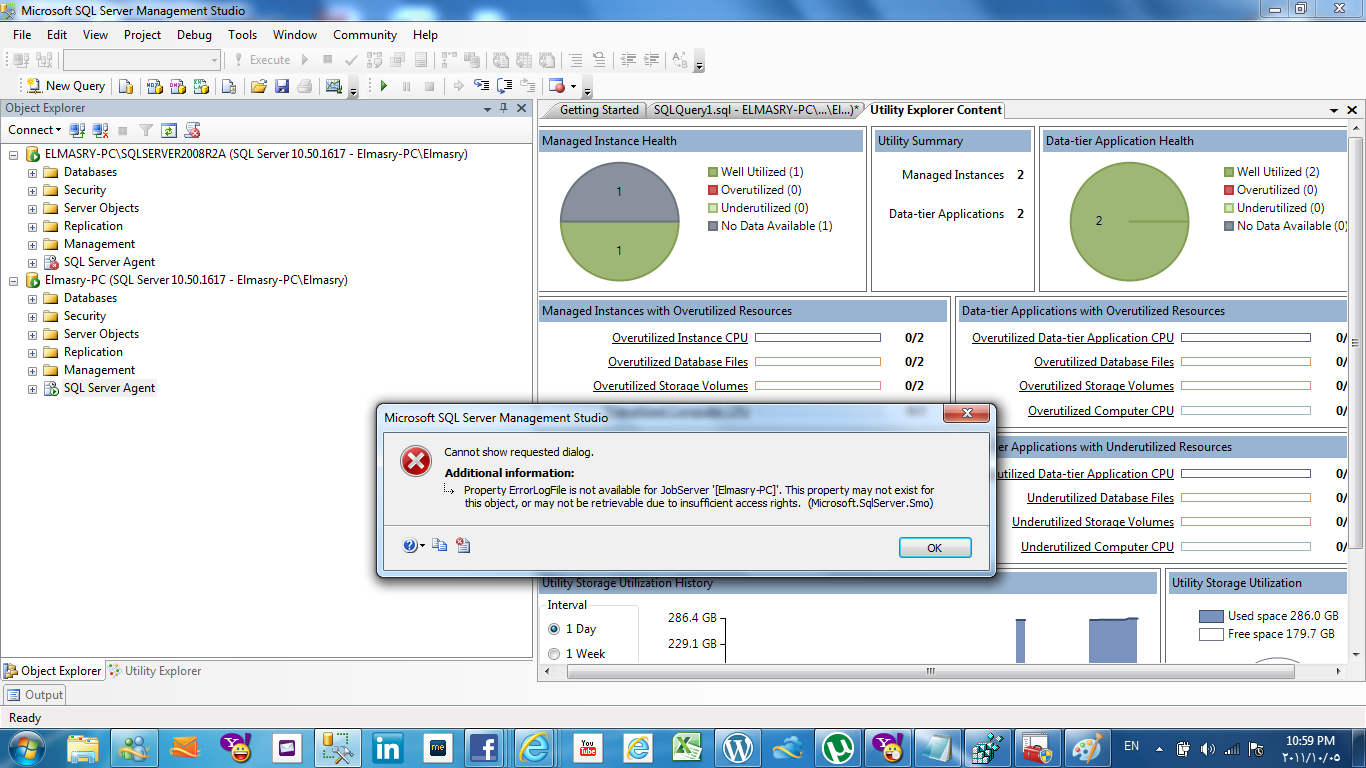Collapse the ELMASRY-PC\SQLSERVER2008R2A server node

pos(14,155)
